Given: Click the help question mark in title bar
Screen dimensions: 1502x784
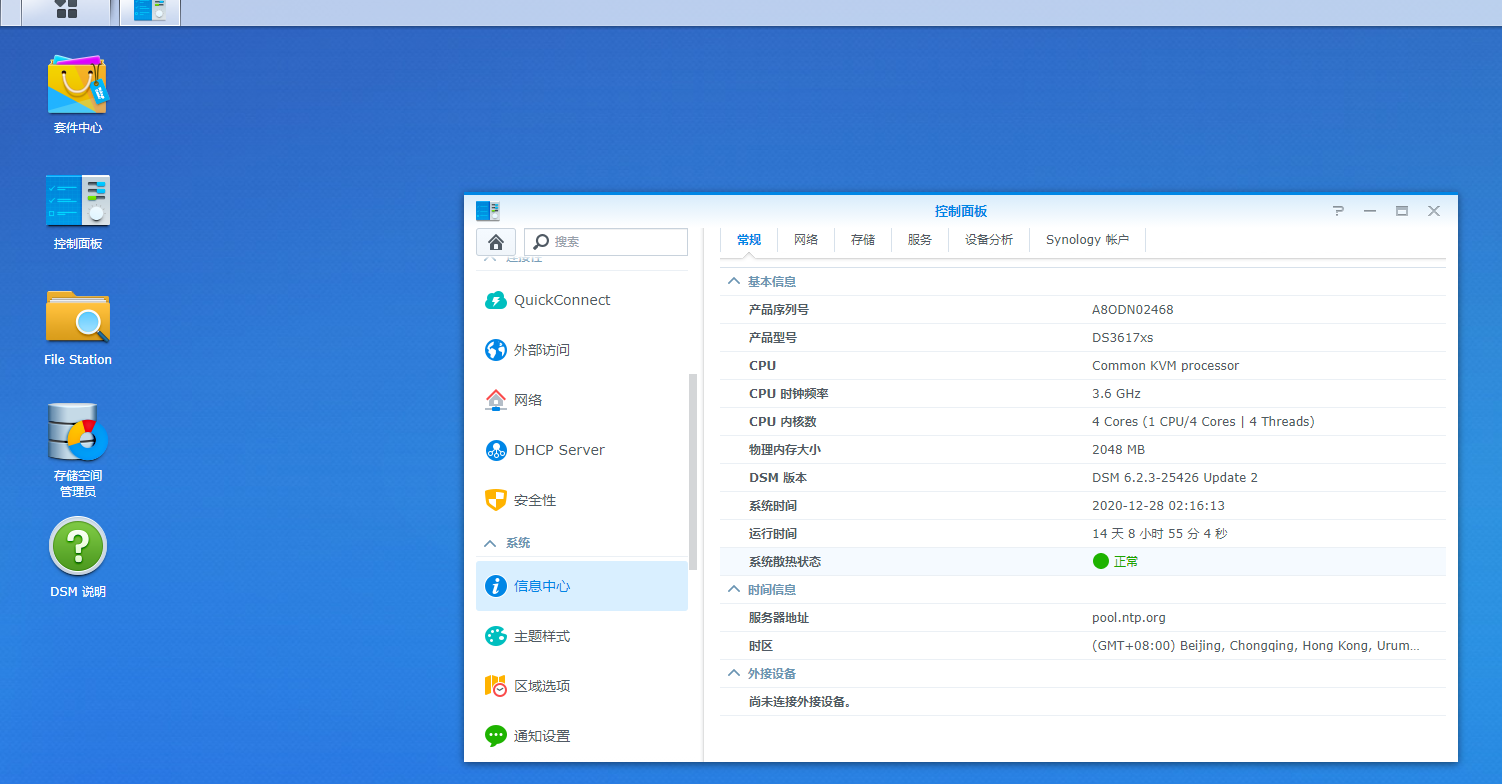Looking at the screenshot, I should [x=1338, y=211].
